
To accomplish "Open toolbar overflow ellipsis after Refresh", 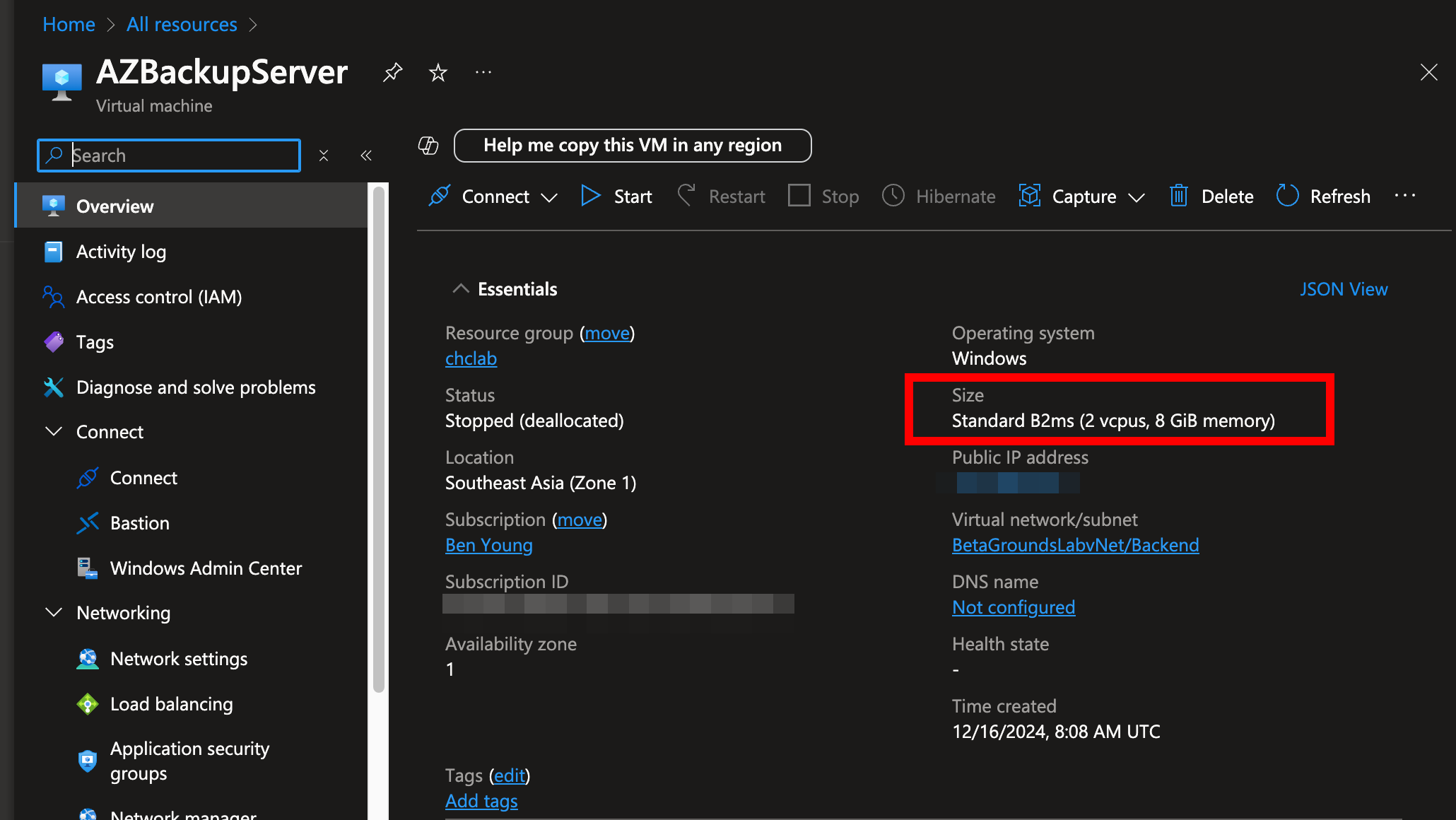I will (x=1405, y=196).
